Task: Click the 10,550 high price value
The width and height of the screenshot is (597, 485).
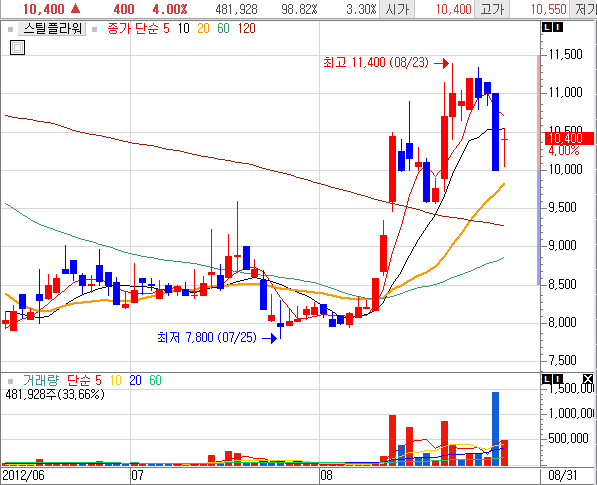Action: click(x=549, y=9)
